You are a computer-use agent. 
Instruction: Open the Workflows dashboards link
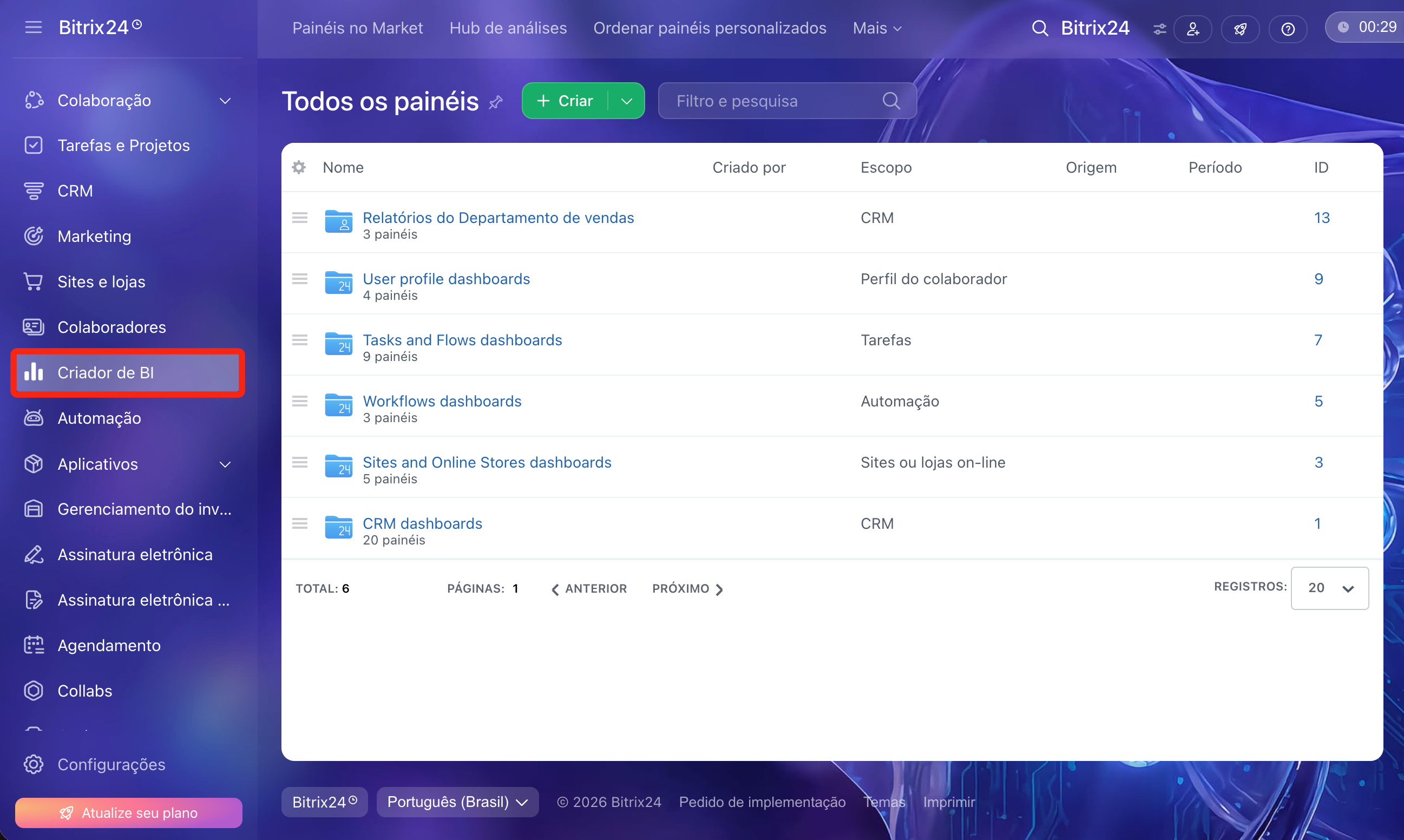[x=442, y=401]
